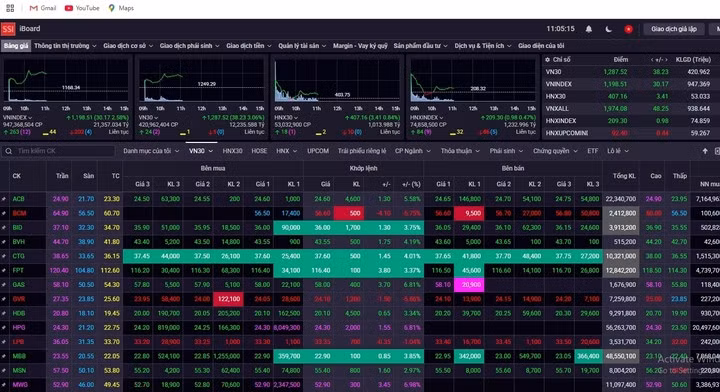Open the notifications bell icon
720x392 pixels.
pos(589,29)
